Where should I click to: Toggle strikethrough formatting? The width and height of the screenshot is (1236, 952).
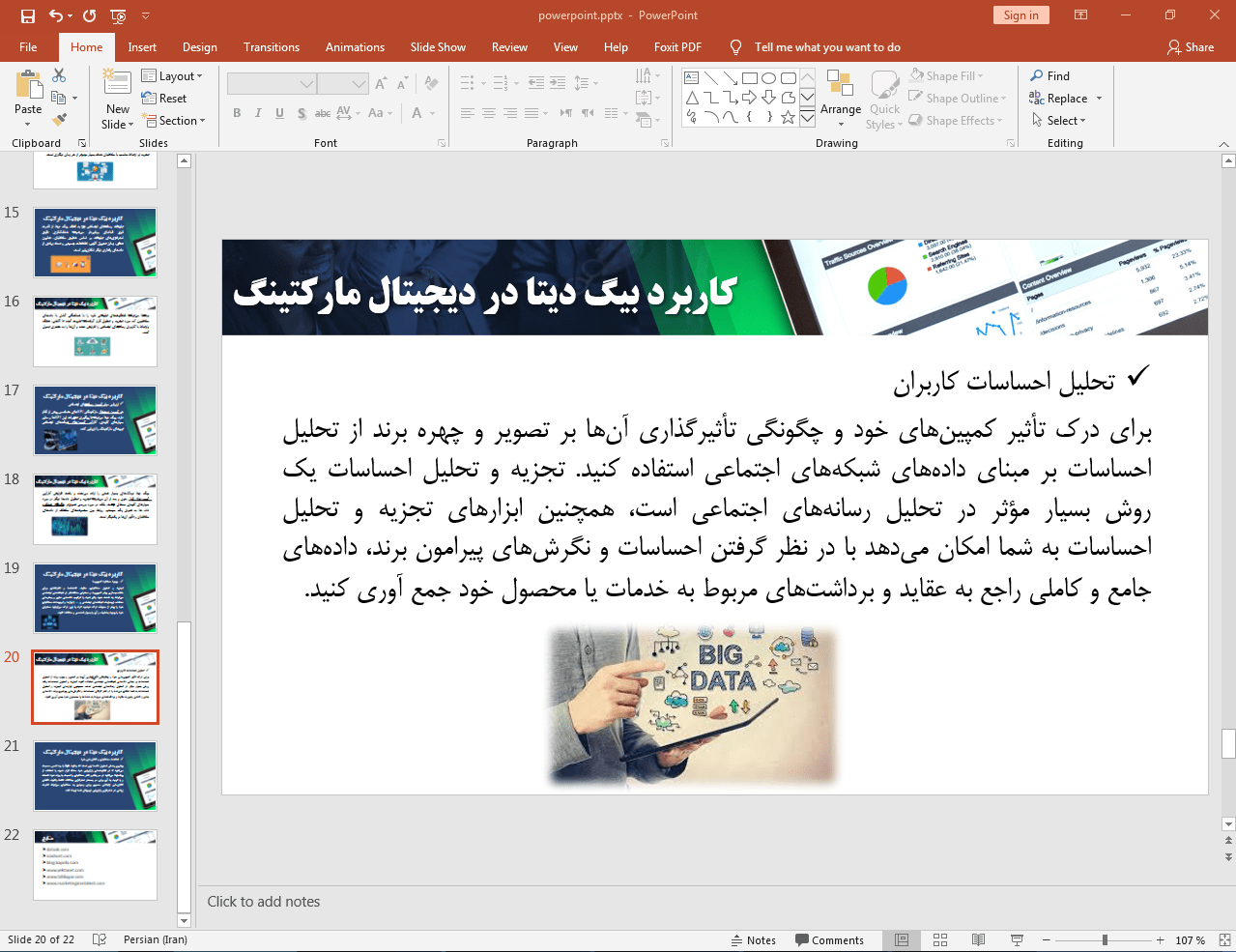pos(322,113)
